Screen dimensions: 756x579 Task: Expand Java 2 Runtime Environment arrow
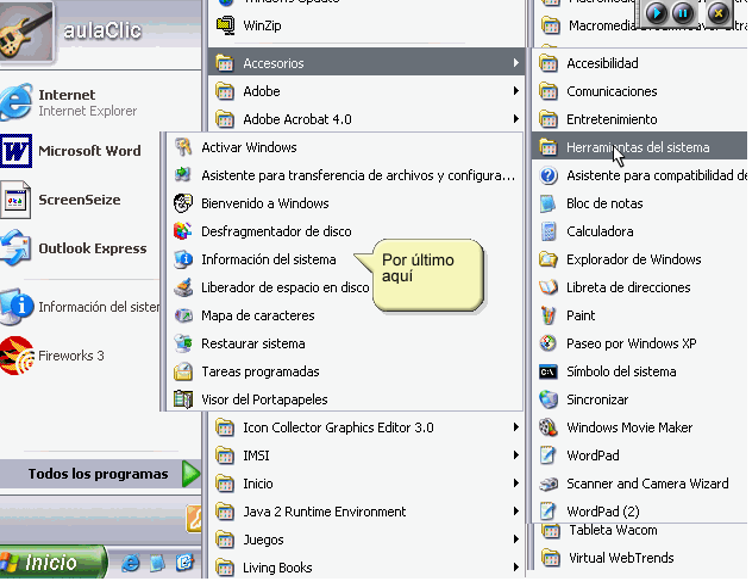516,511
